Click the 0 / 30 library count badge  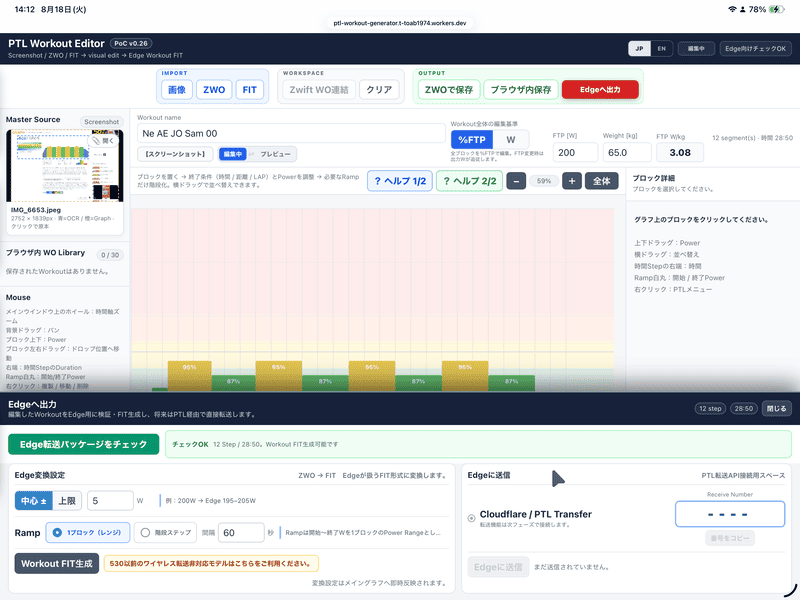(110, 255)
